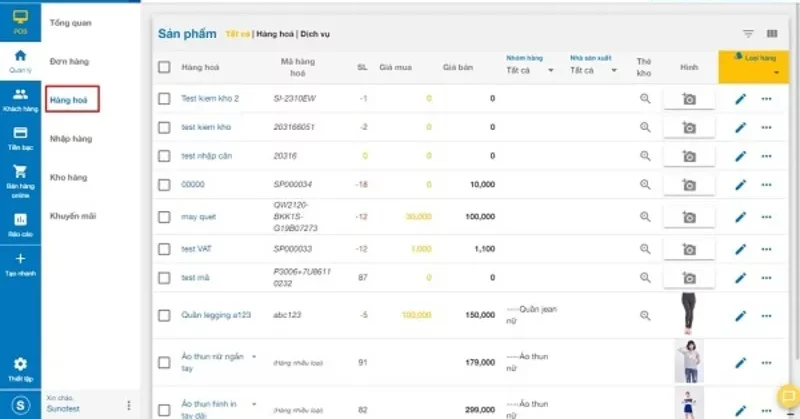Open Khách hàng customers sidebar icon

pos(20,100)
